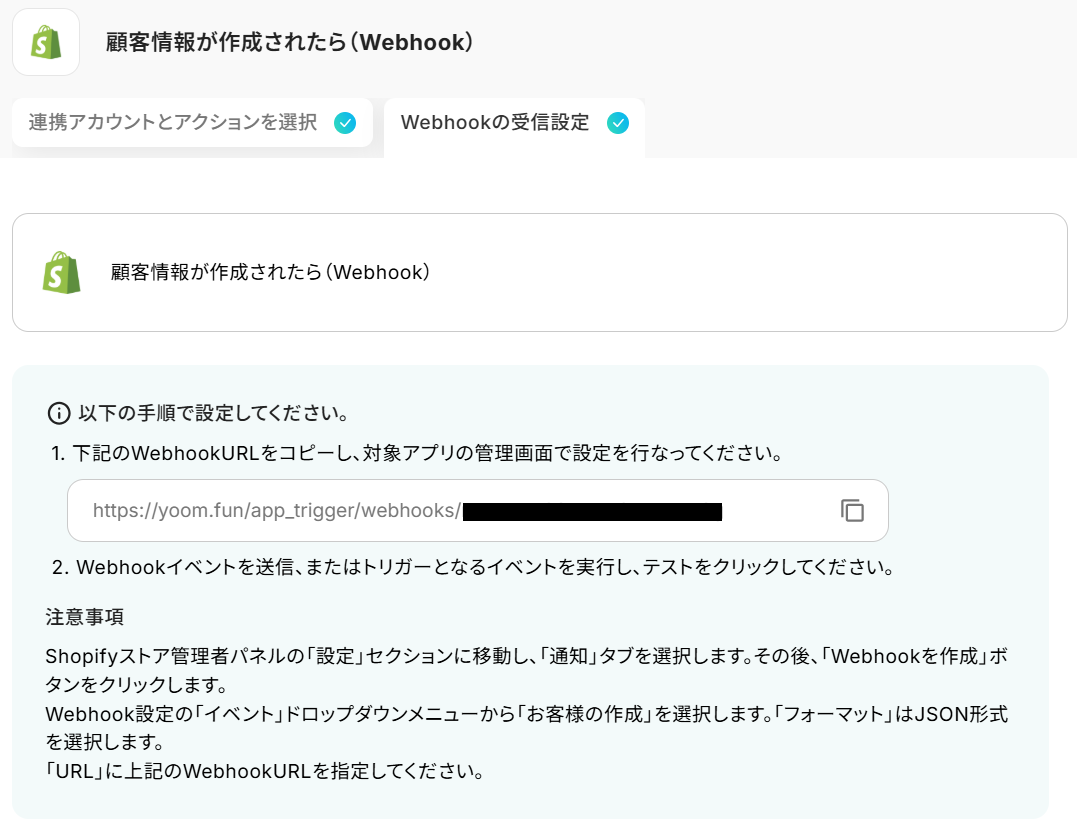Select the 顧客情報が作成されたら (Webhook) card title
The height and width of the screenshot is (828, 1077).
point(271,272)
